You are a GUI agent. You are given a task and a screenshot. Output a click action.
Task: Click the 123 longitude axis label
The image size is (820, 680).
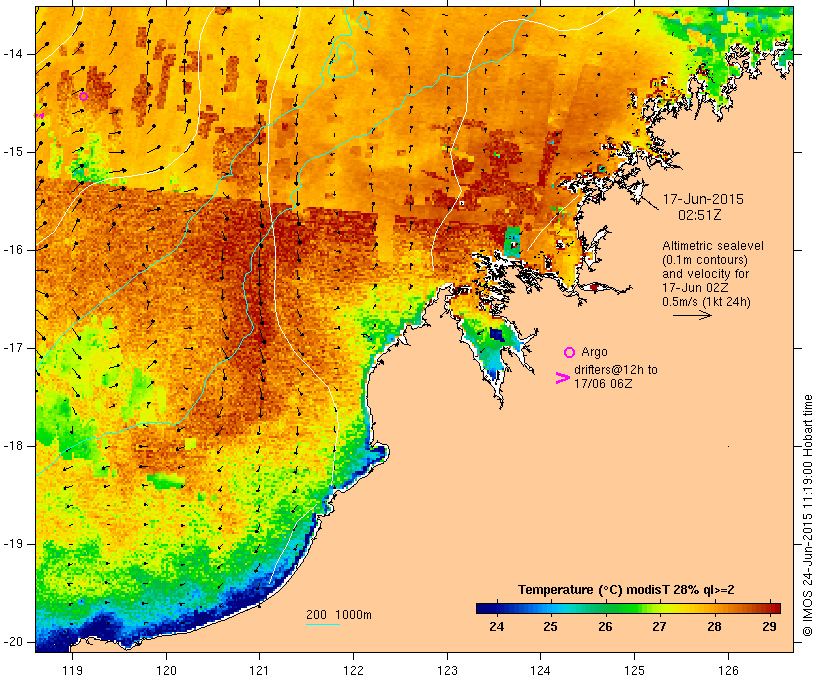click(447, 670)
